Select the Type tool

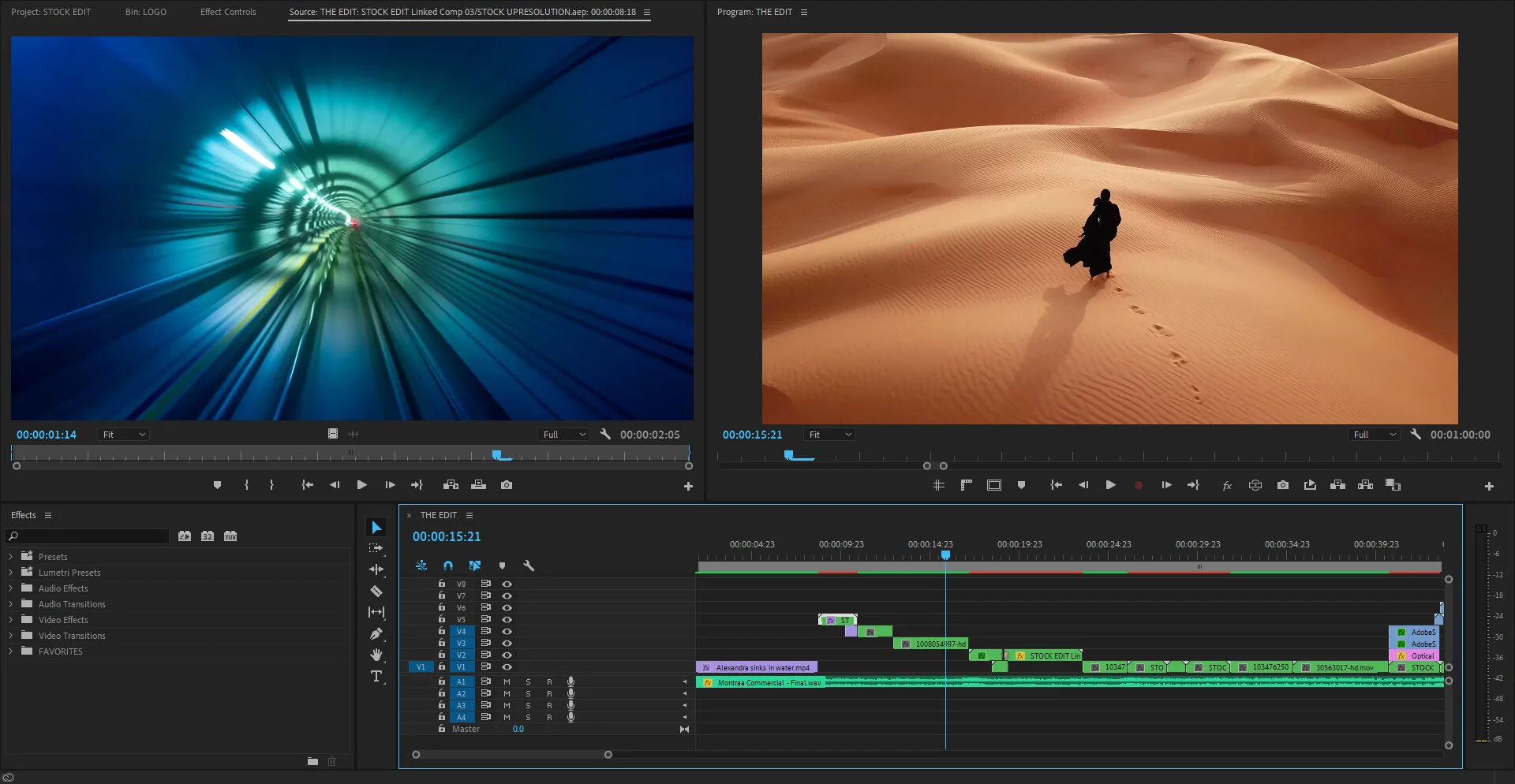tap(376, 676)
